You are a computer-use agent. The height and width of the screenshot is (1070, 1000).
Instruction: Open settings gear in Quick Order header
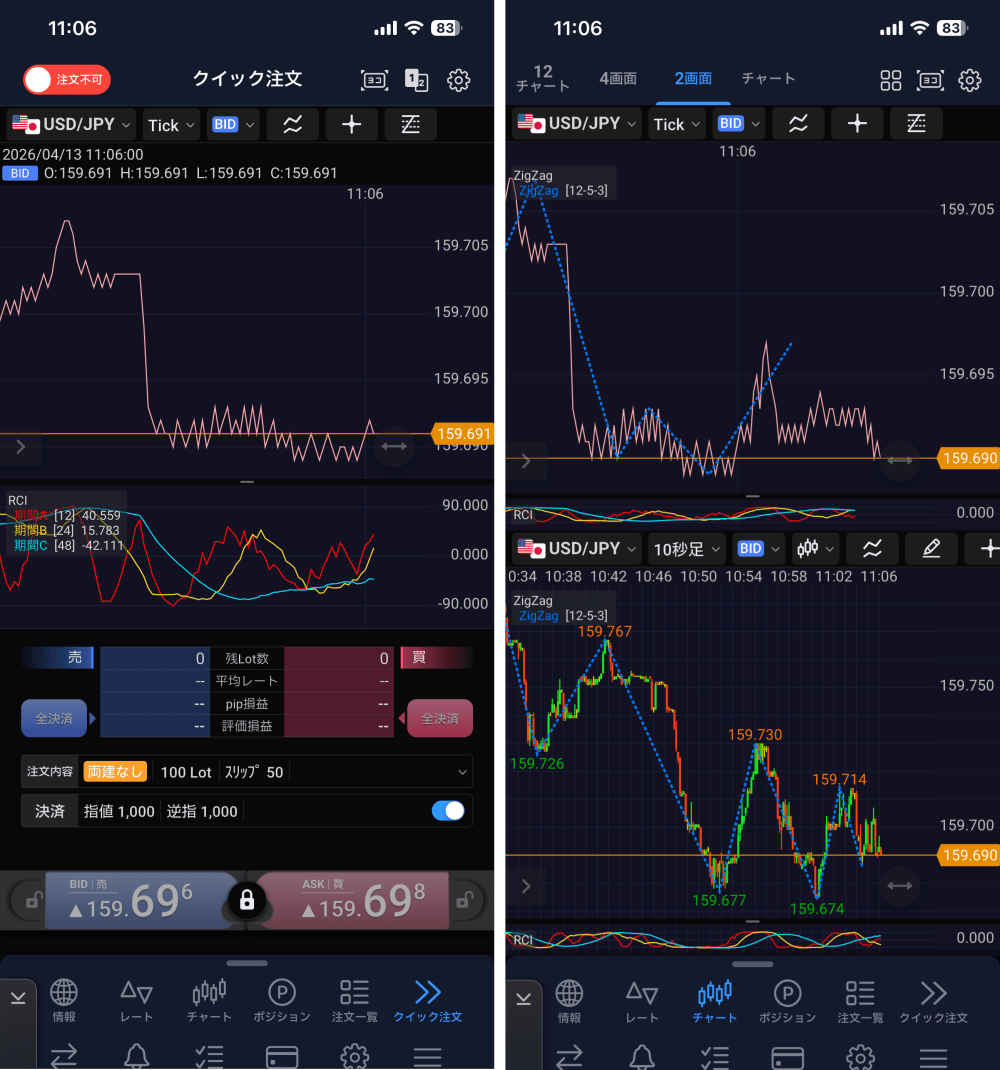point(458,81)
